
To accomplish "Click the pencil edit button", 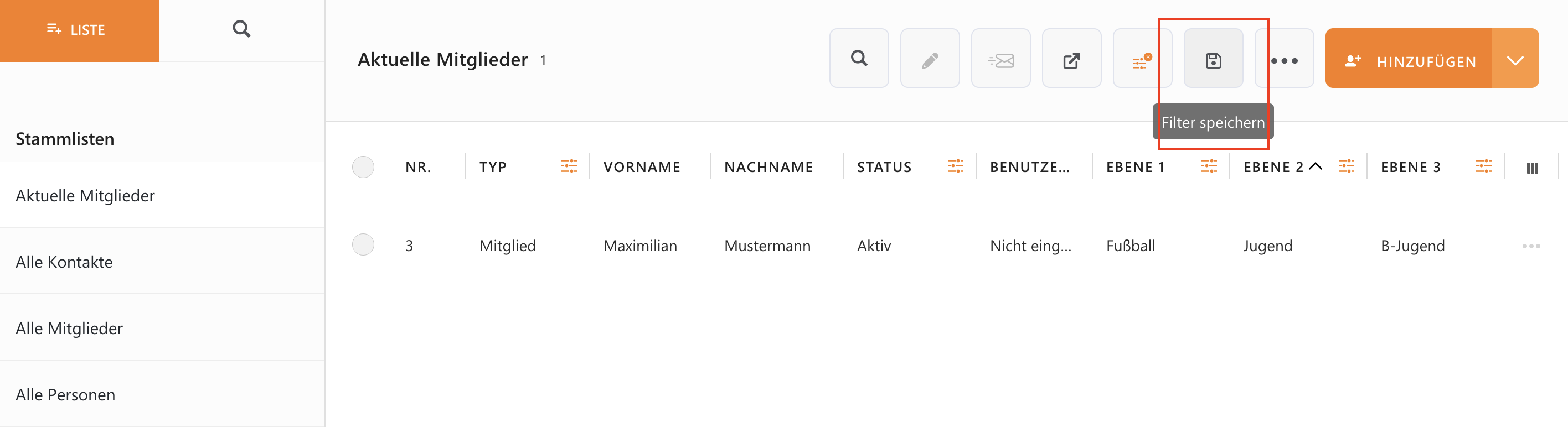I will [930, 59].
